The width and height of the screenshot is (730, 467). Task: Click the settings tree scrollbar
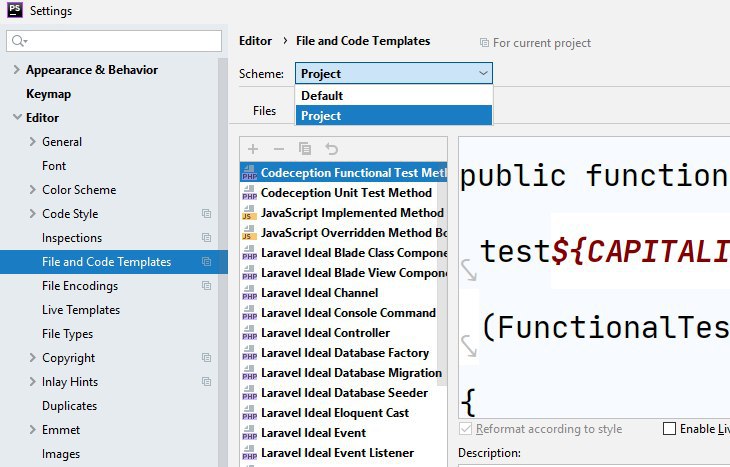(223, 261)
